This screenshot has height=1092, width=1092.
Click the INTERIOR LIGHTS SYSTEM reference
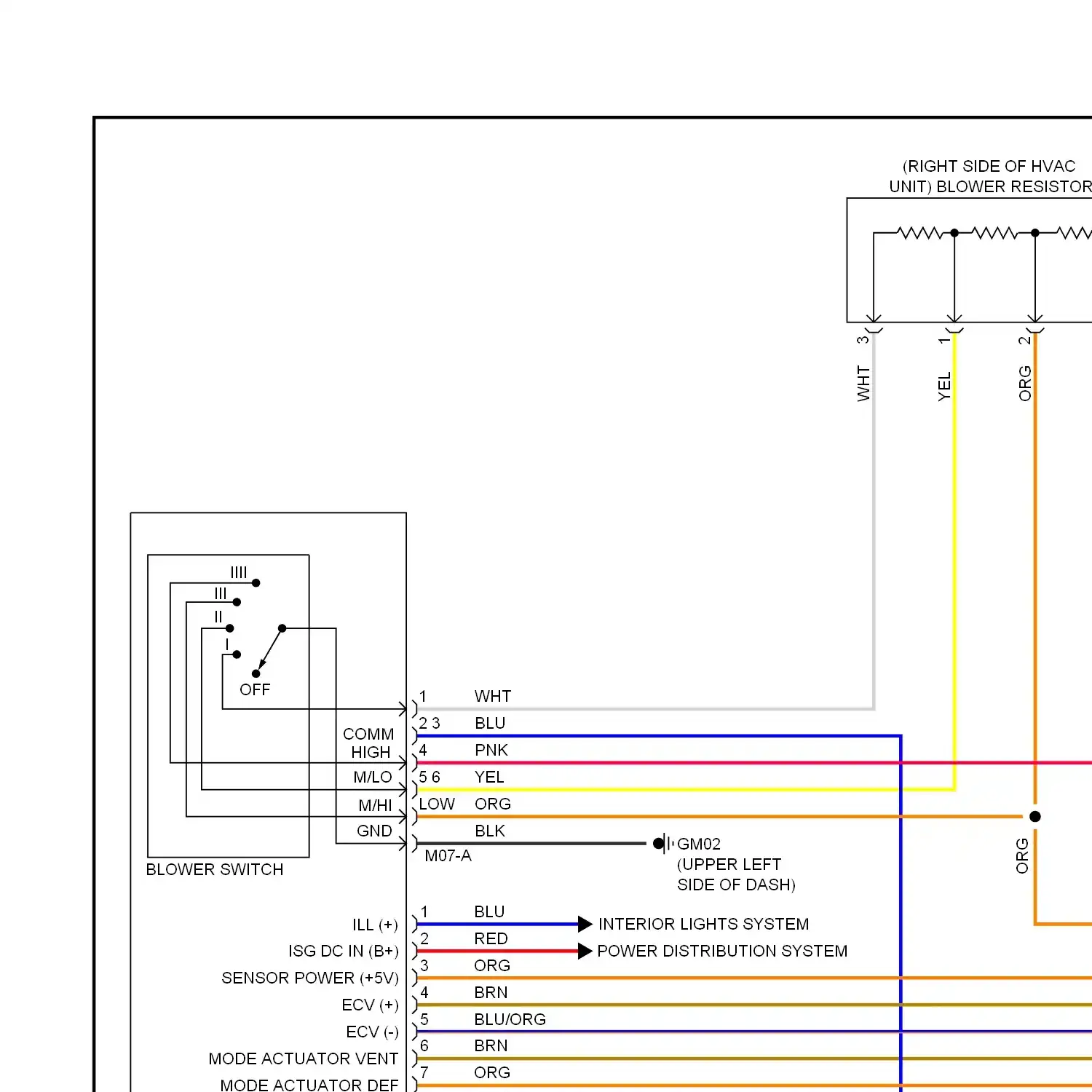pyautogui.click(x=703, y=924)
